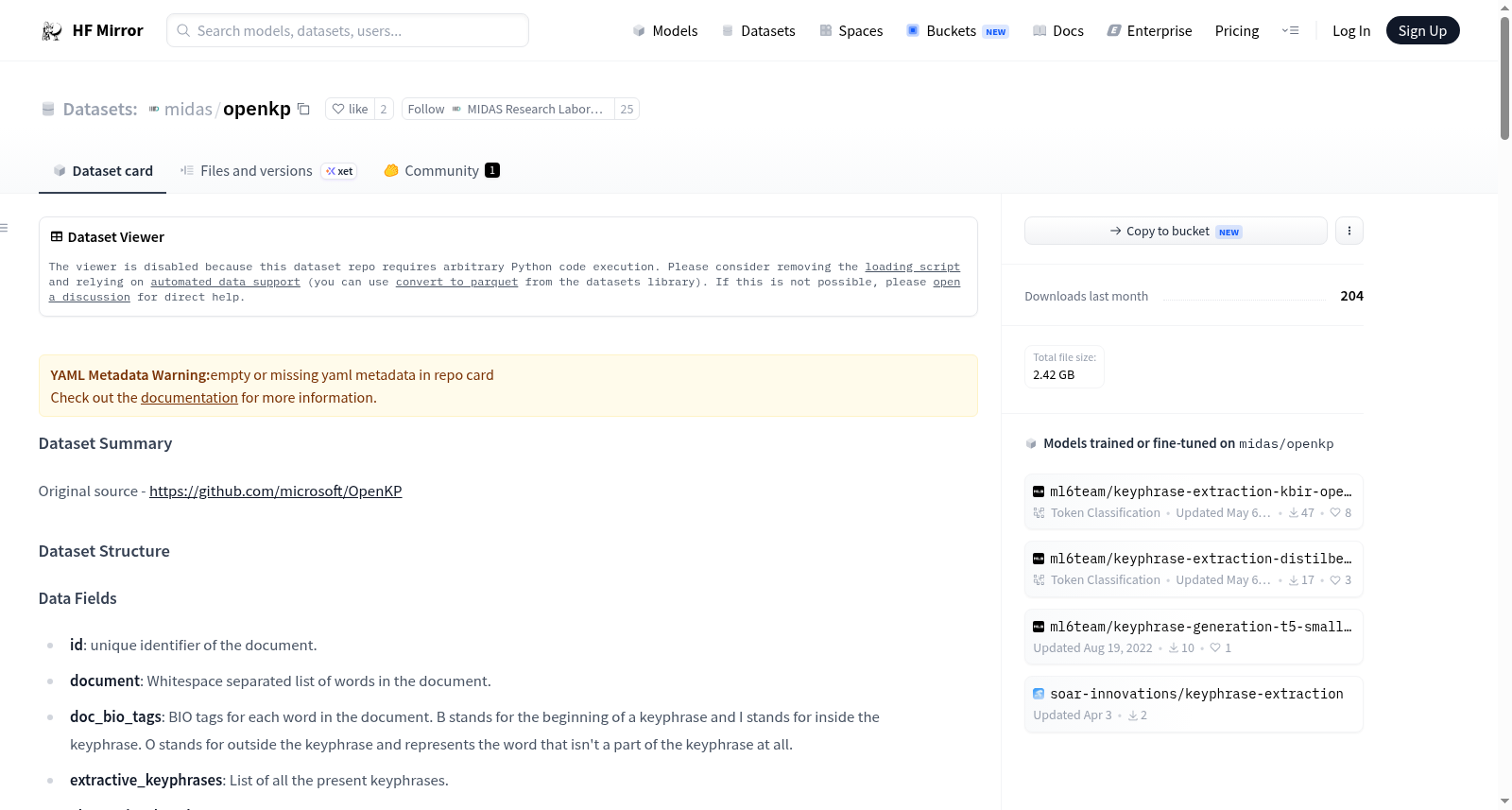Click the Spaces icon in navbar
1512x810 pixels.
click(x=826, y=30)
